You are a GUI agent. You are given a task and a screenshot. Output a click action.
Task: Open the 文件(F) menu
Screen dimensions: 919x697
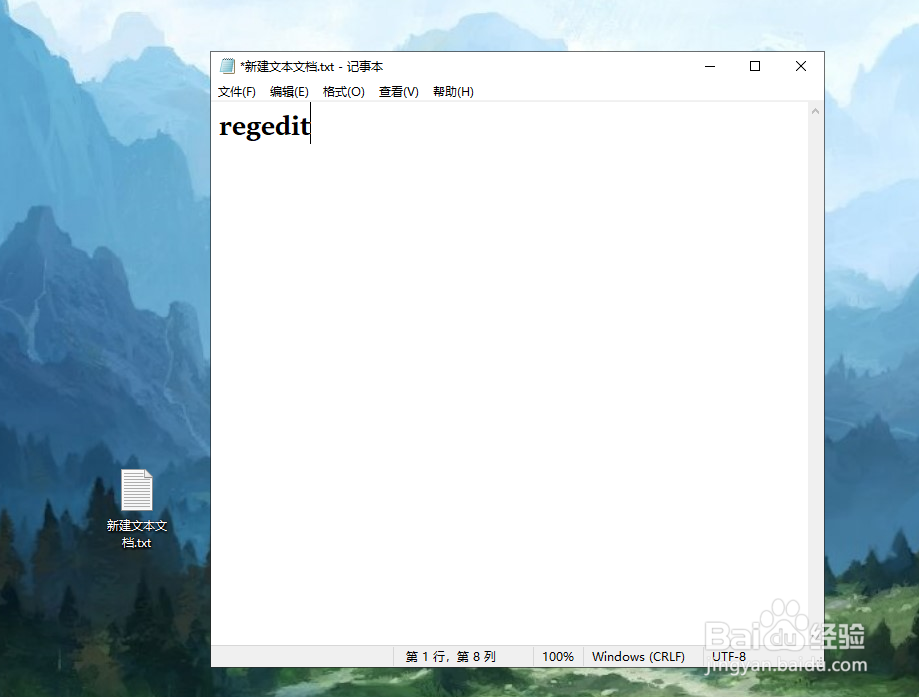(236, 91)
